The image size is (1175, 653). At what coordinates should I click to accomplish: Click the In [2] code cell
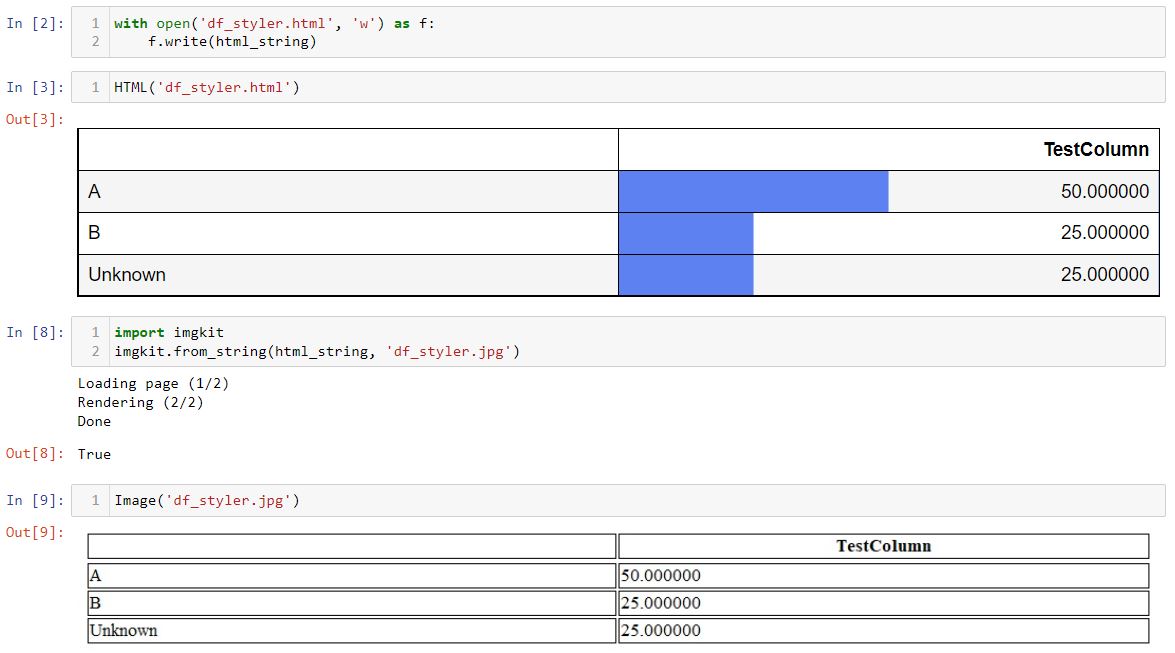(618, 32)
